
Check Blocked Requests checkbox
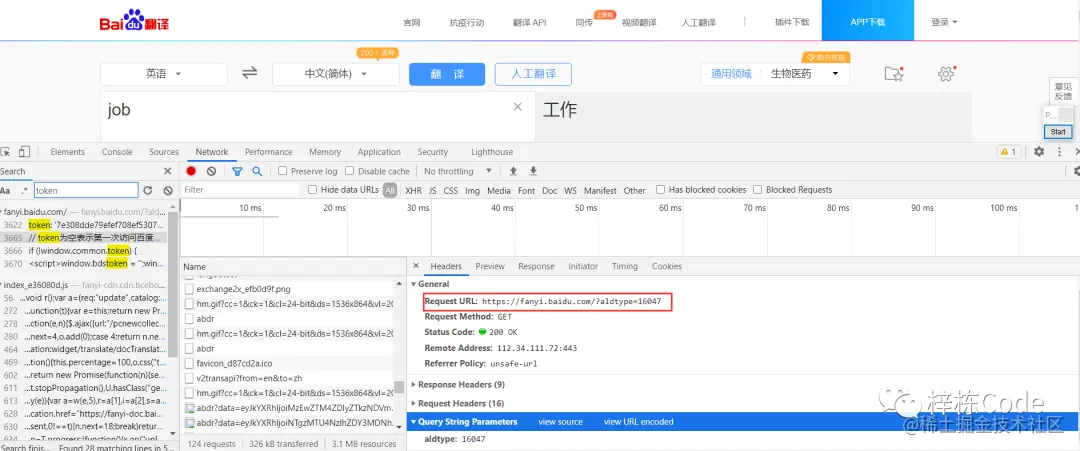tap(758, 189)
